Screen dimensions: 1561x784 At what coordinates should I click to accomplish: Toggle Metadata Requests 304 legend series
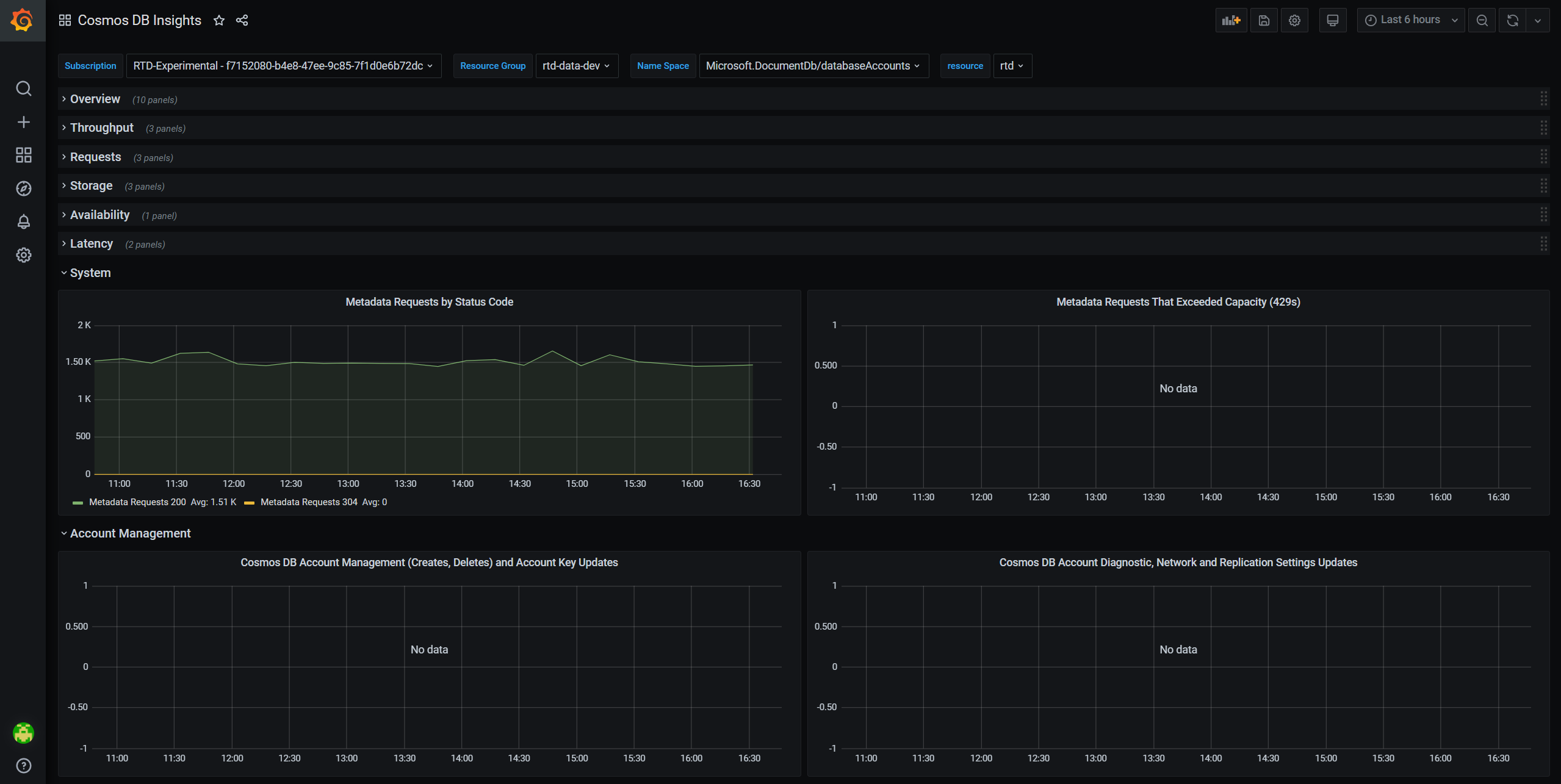click(x=309, y=502)
